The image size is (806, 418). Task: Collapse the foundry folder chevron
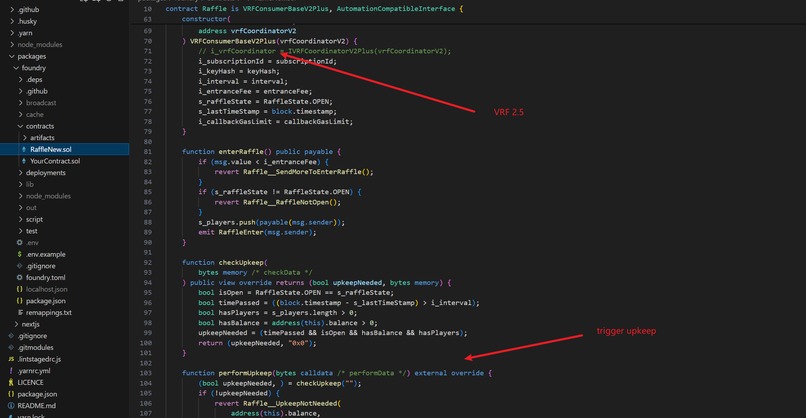[x=16, y=68]
